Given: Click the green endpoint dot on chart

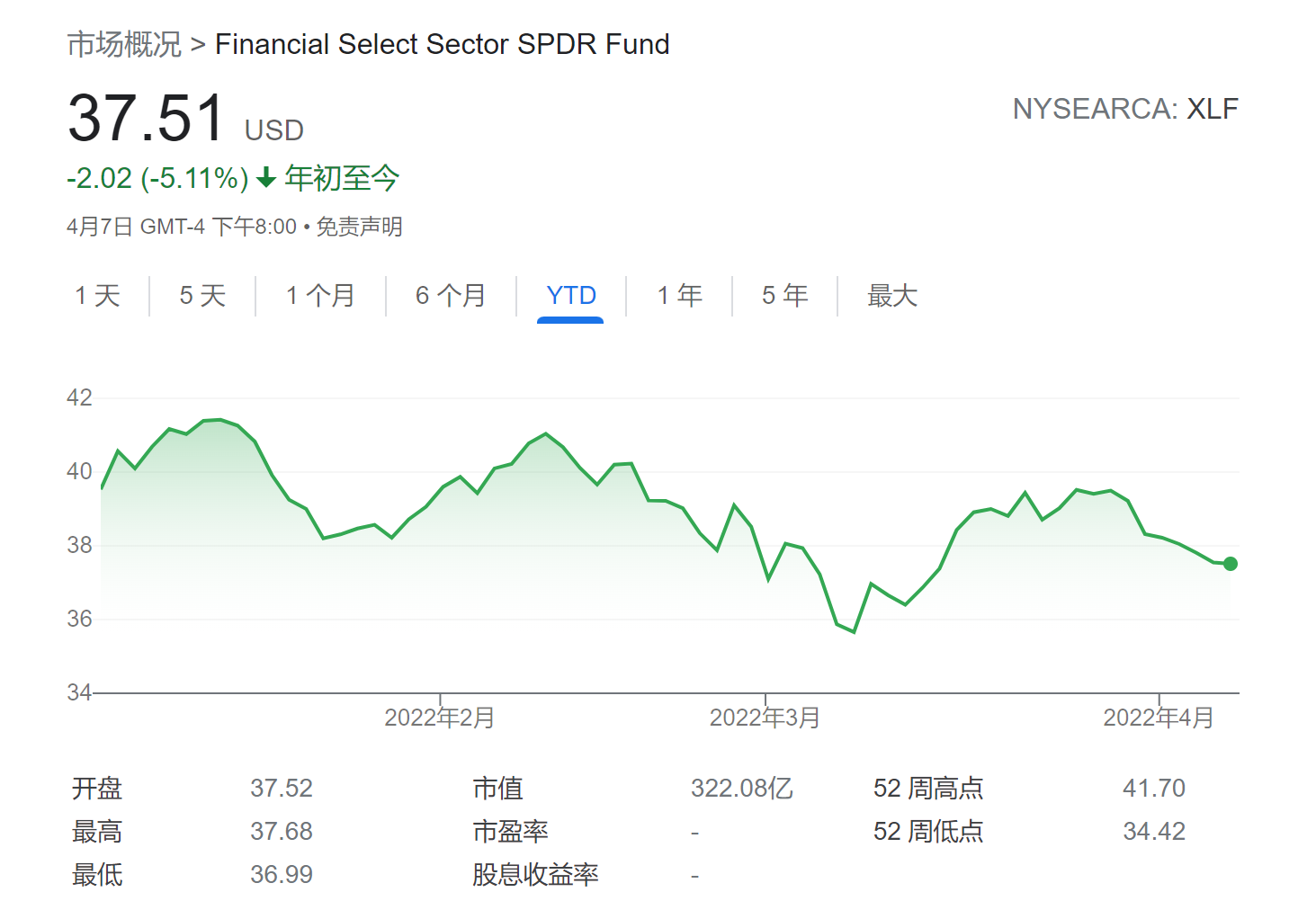Looking at the screenshot, I should coord(1231,564).
